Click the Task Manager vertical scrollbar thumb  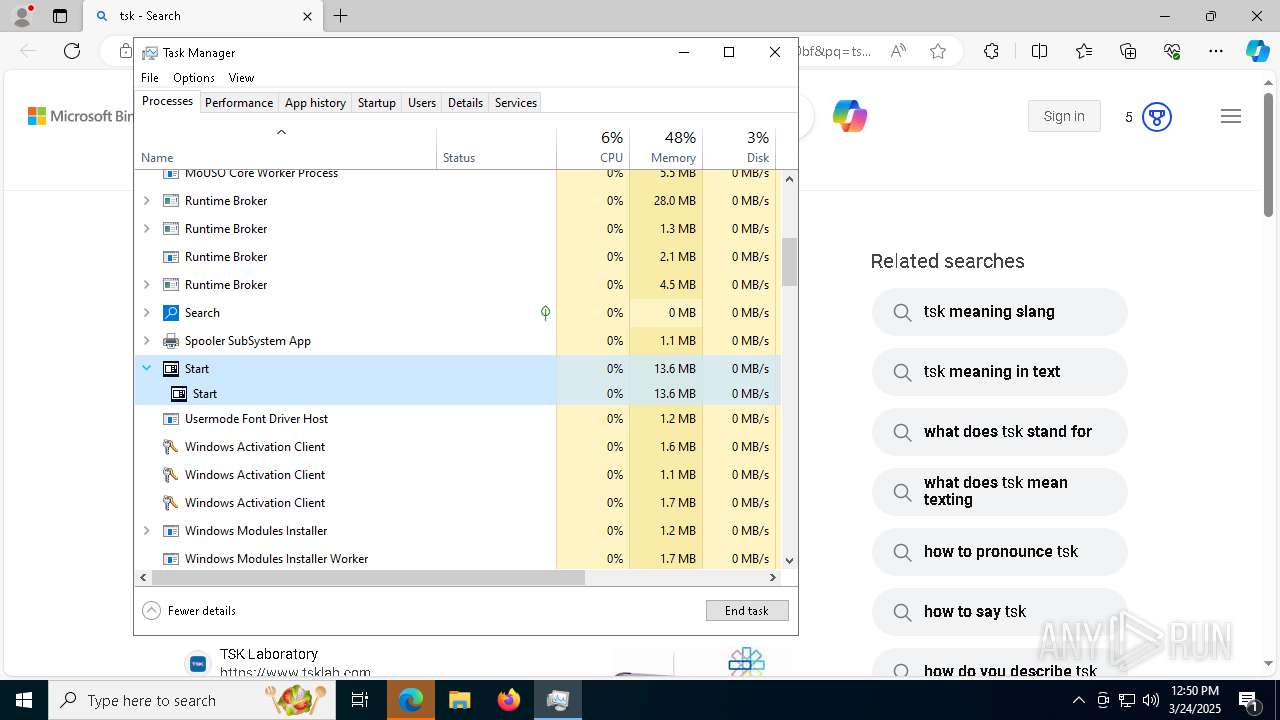tap(789, 262)
